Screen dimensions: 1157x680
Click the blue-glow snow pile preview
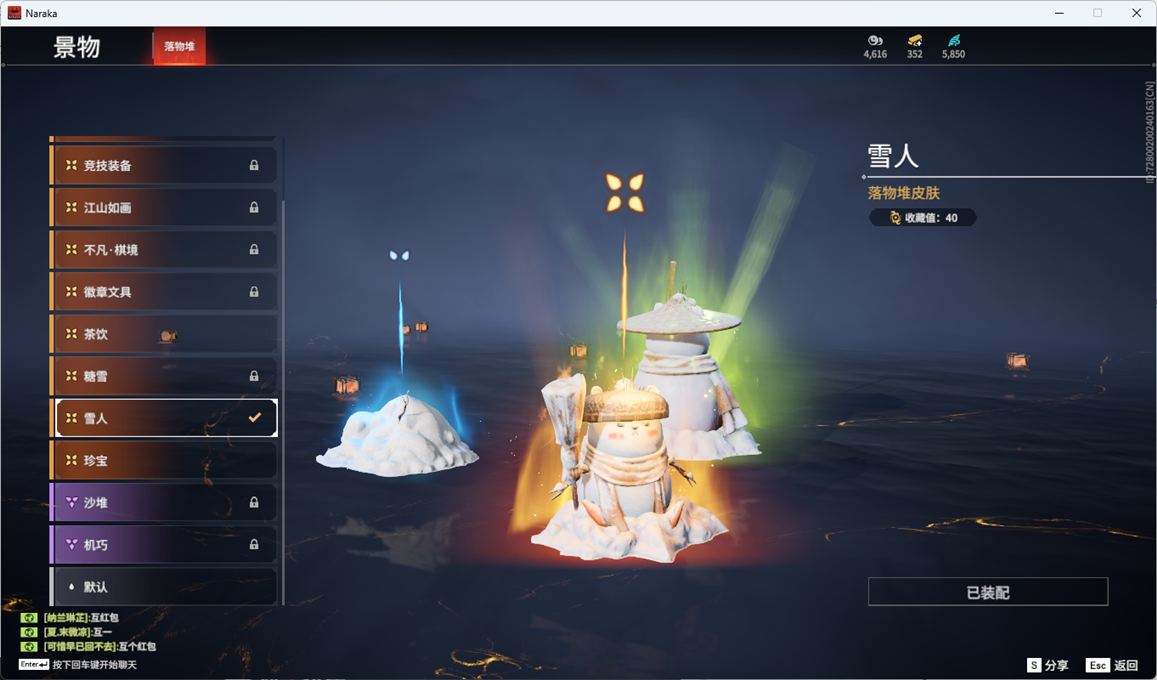[x=398, y=435]
